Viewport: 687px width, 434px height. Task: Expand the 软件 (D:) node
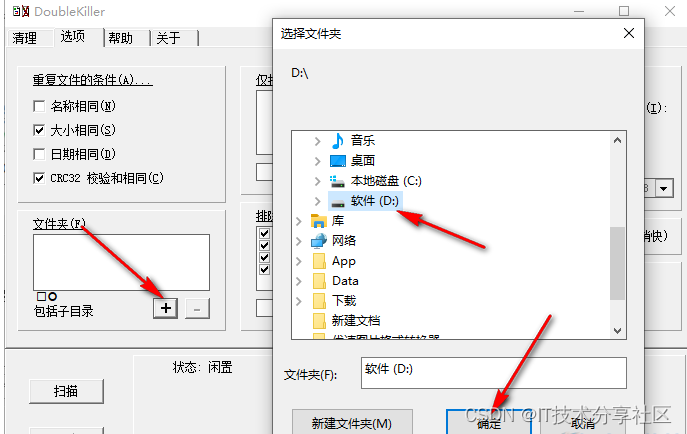pyautogui.click(x=318, y=201)
